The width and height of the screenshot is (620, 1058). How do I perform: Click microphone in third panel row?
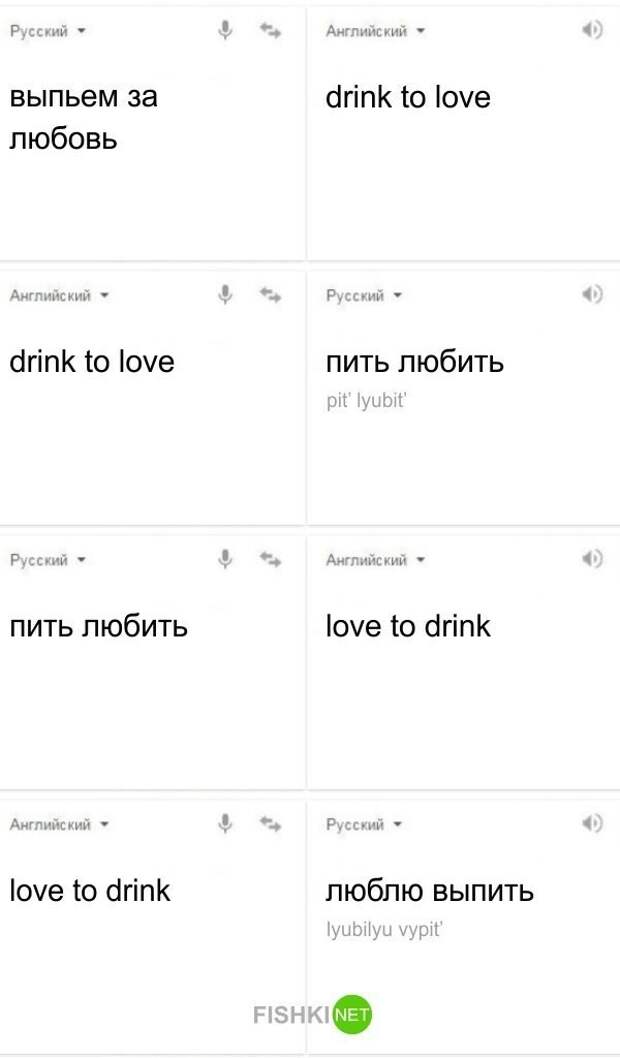point(226,559)
